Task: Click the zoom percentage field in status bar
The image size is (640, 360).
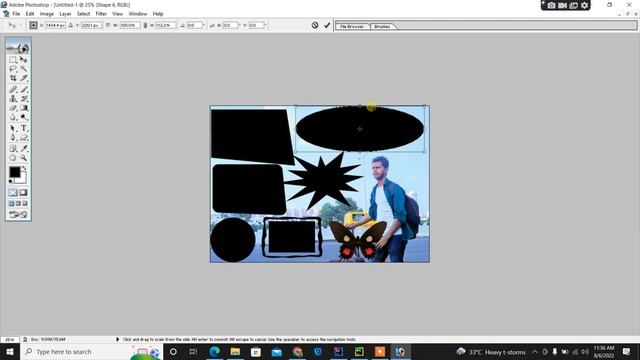Action: (10, 340)
